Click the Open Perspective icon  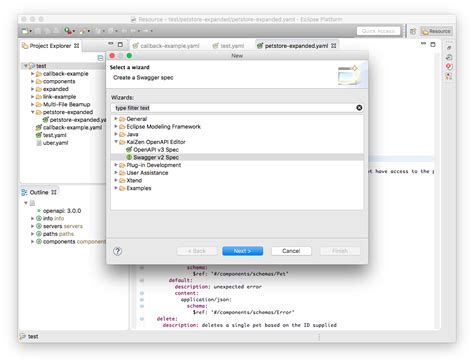[x=413, y=31]
